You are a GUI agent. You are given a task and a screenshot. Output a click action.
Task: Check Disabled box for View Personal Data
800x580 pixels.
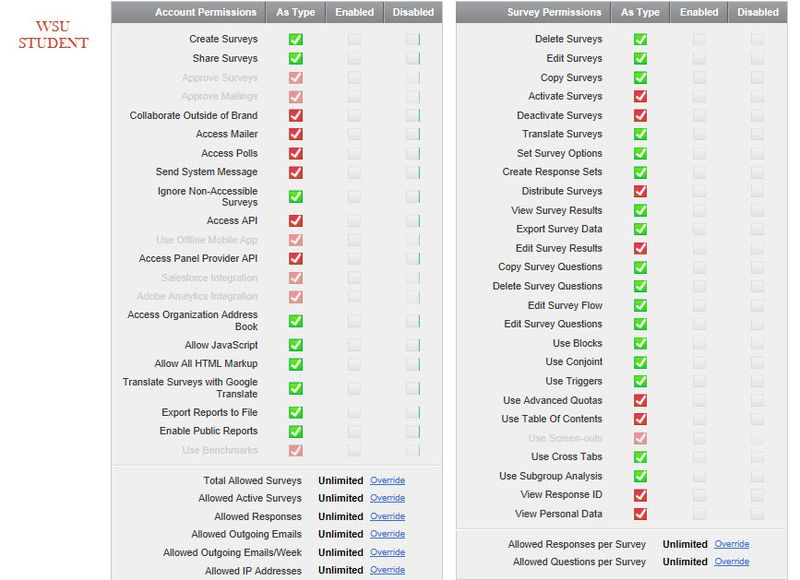(757, 514)
